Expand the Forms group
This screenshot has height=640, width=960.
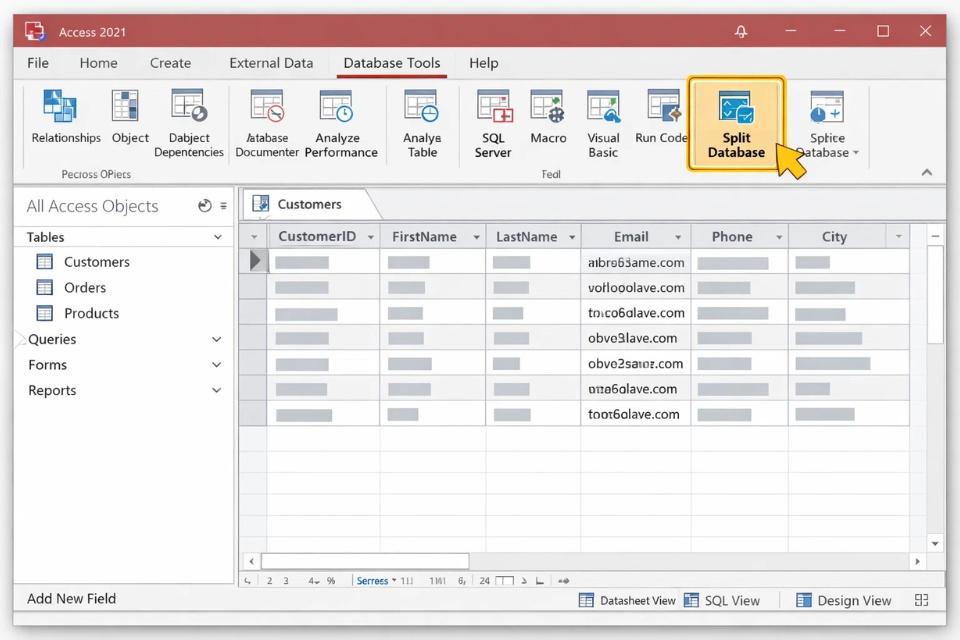pyautogui.click(x=216, y=364)
